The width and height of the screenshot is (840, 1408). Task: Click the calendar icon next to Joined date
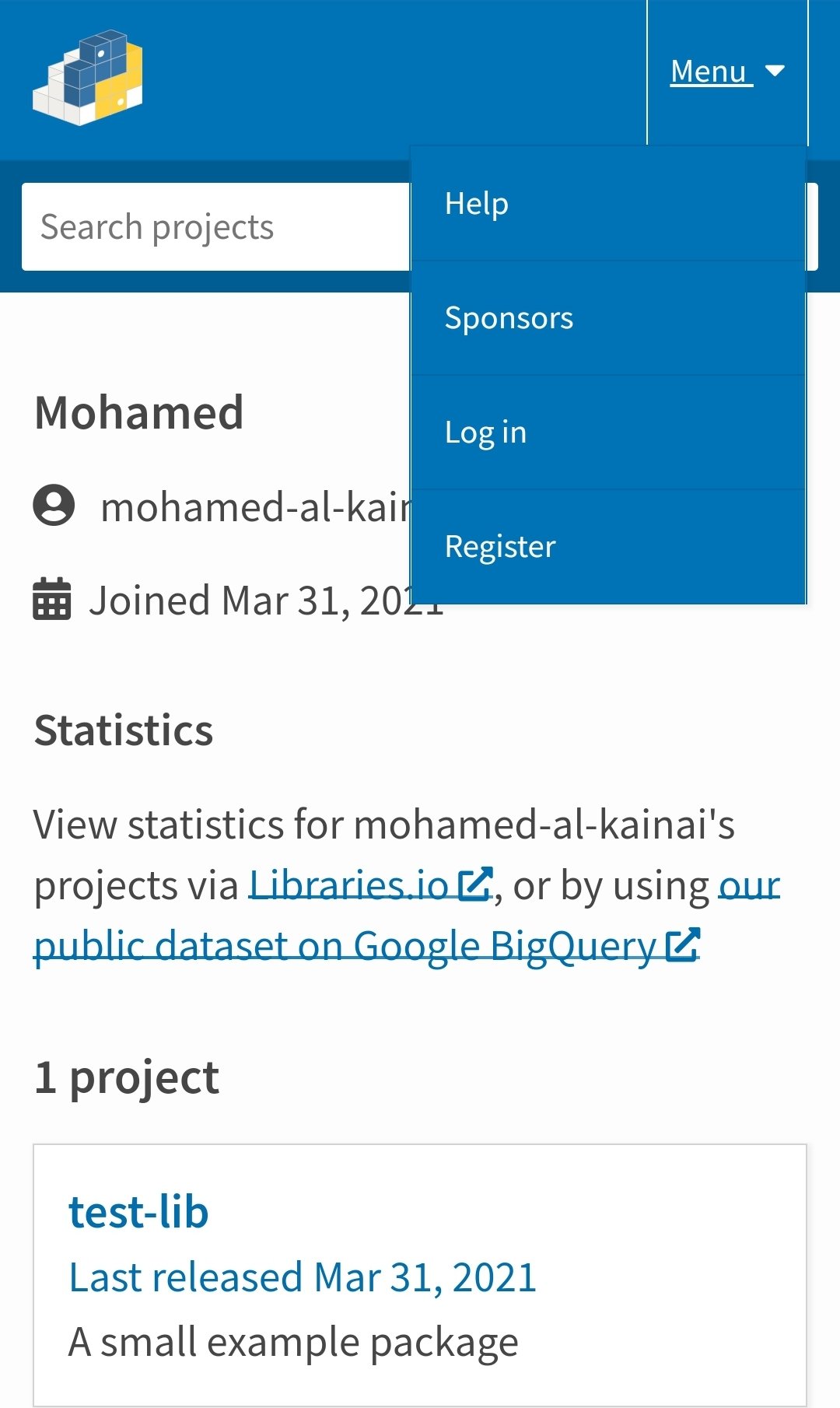coord(52,599)
